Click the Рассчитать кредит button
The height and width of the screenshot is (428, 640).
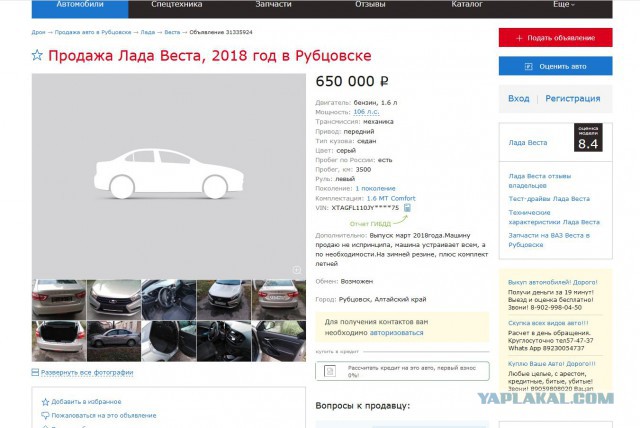(402, 371)
